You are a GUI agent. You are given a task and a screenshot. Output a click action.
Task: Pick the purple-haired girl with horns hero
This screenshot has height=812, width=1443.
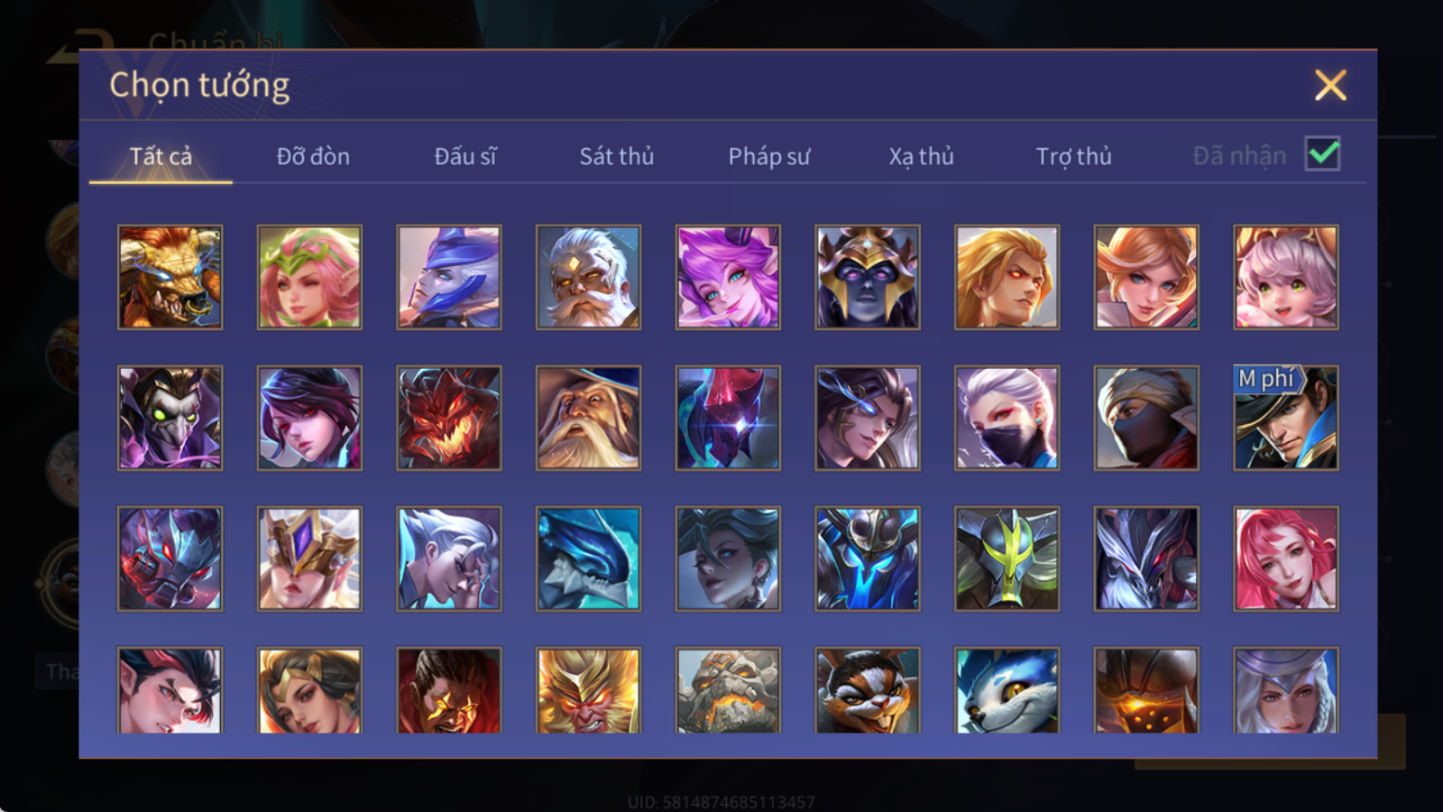728,277
